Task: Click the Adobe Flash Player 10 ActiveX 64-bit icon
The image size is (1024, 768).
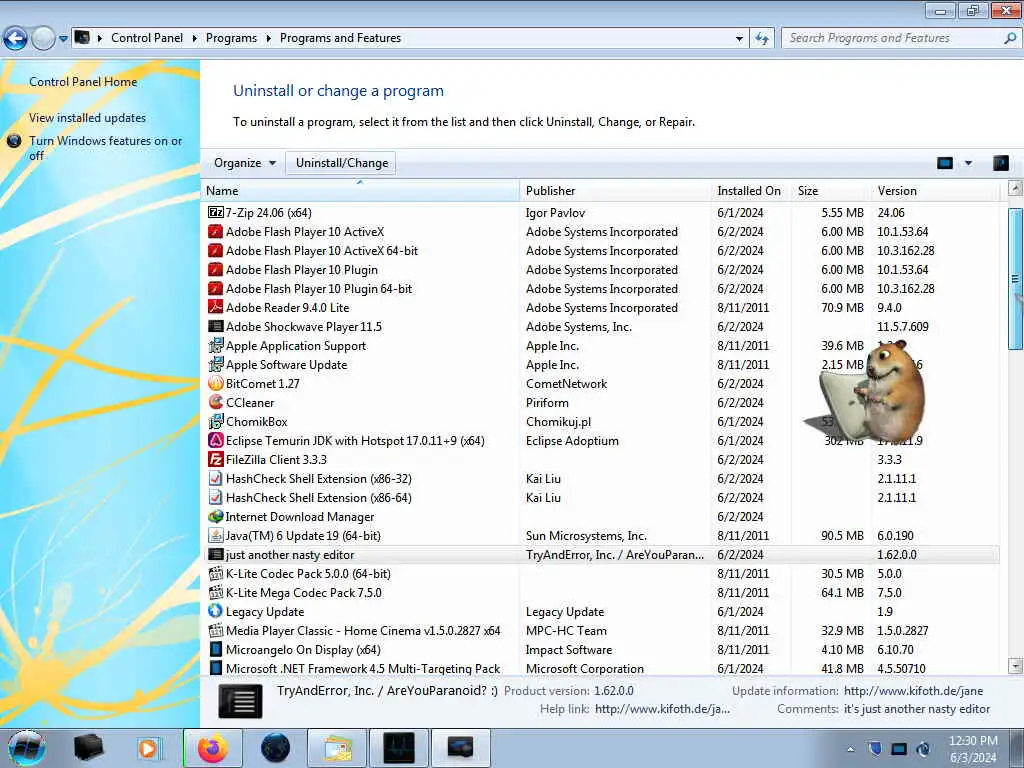Action: coord(216,250)
